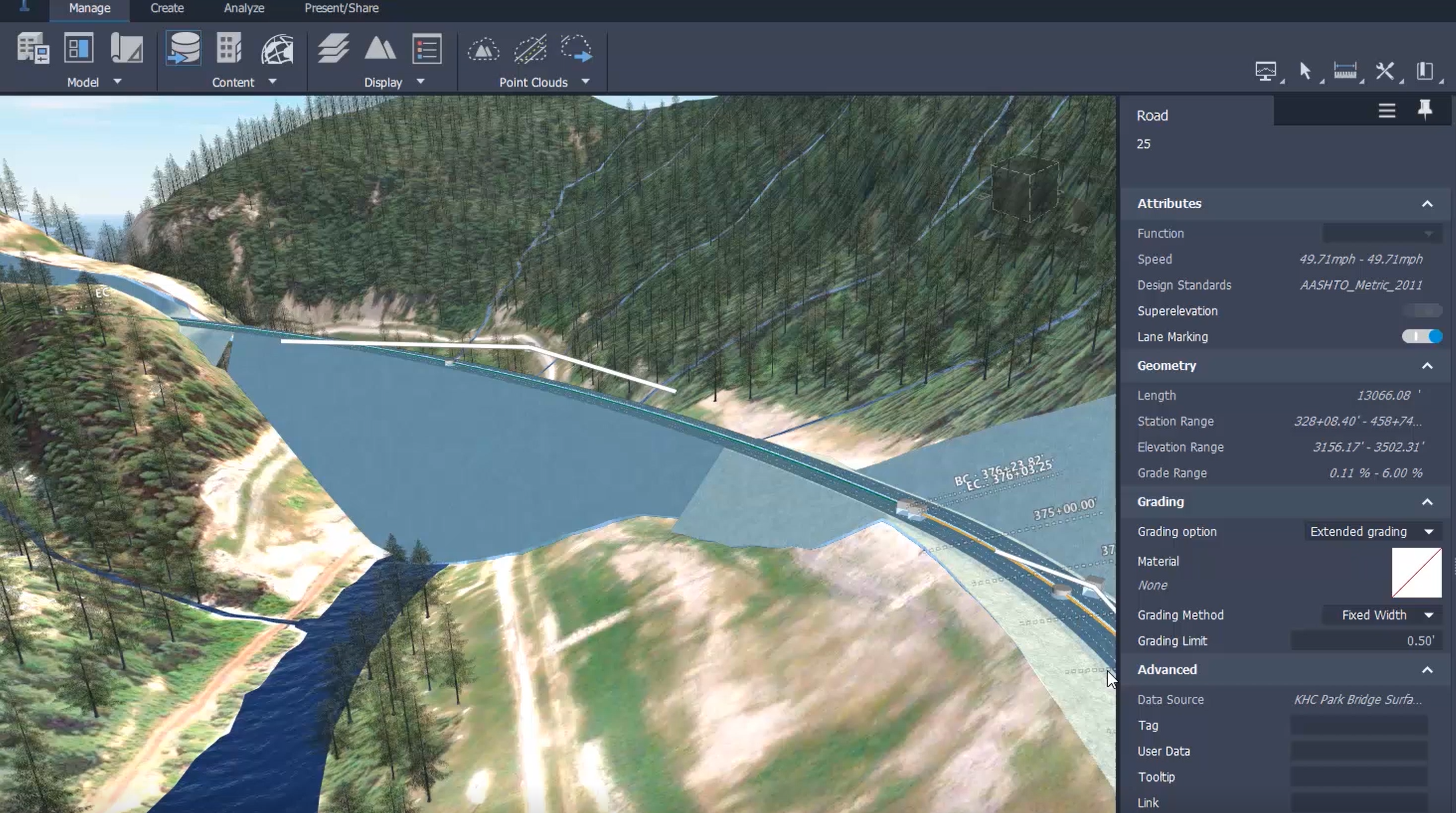Switch to the Create tab
The image size is (1456, 813).
167,8
